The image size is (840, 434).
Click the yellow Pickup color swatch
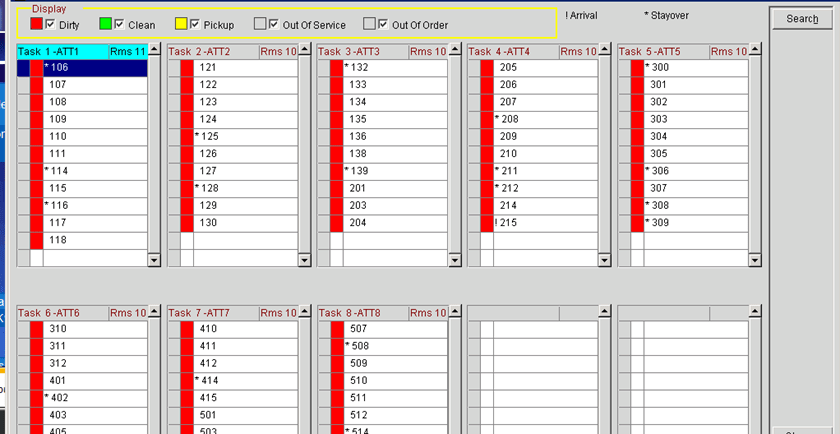181,24
